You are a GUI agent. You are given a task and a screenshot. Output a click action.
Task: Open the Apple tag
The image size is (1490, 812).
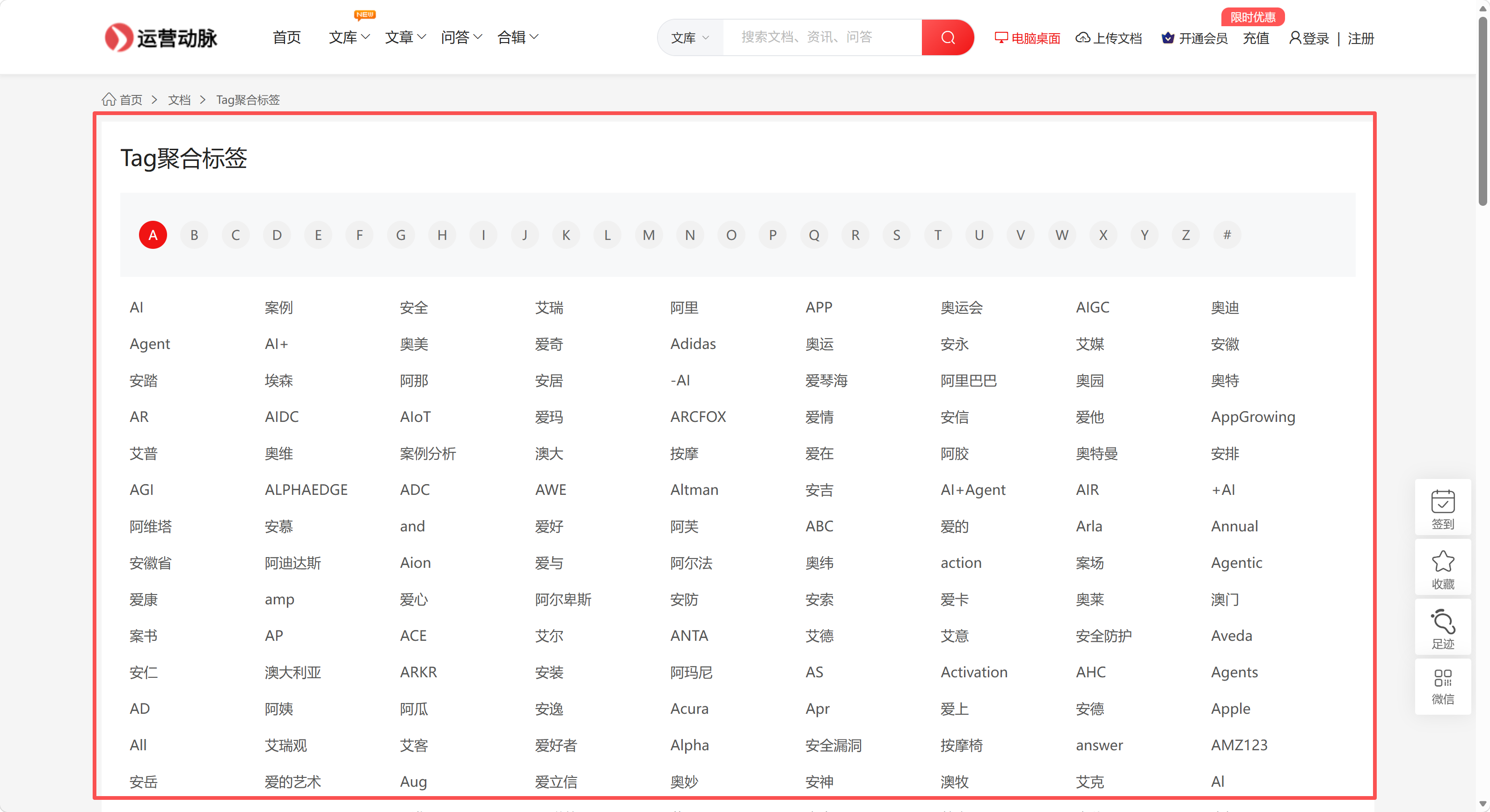point(1231,709)
